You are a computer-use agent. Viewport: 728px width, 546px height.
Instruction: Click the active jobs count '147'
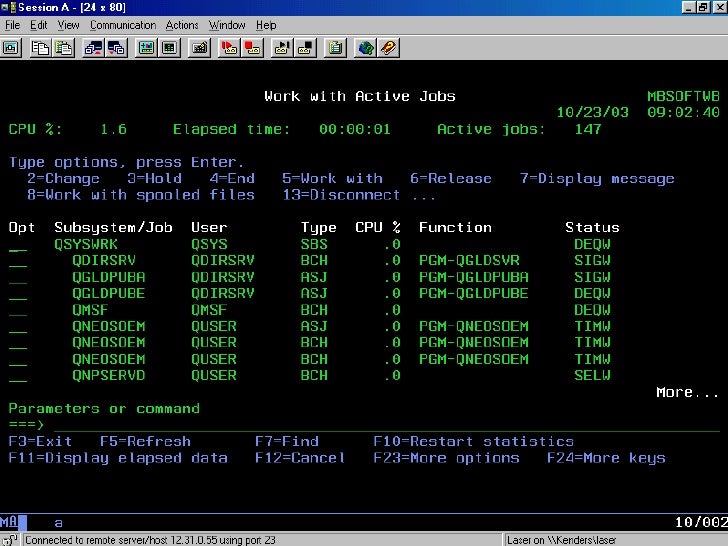click(588, 129)
